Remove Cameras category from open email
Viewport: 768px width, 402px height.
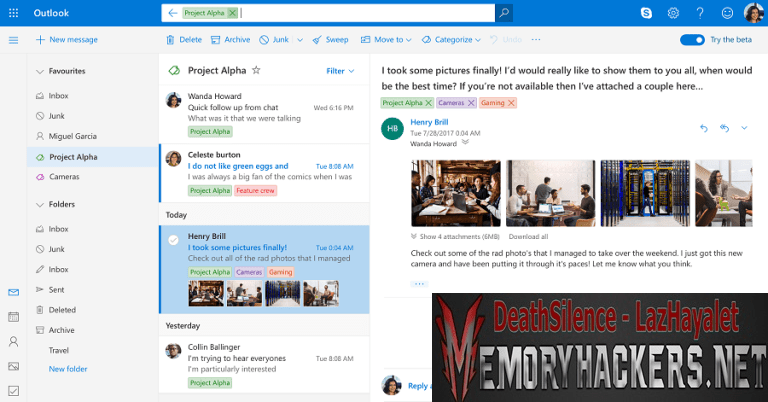click(x=471, y=103)
